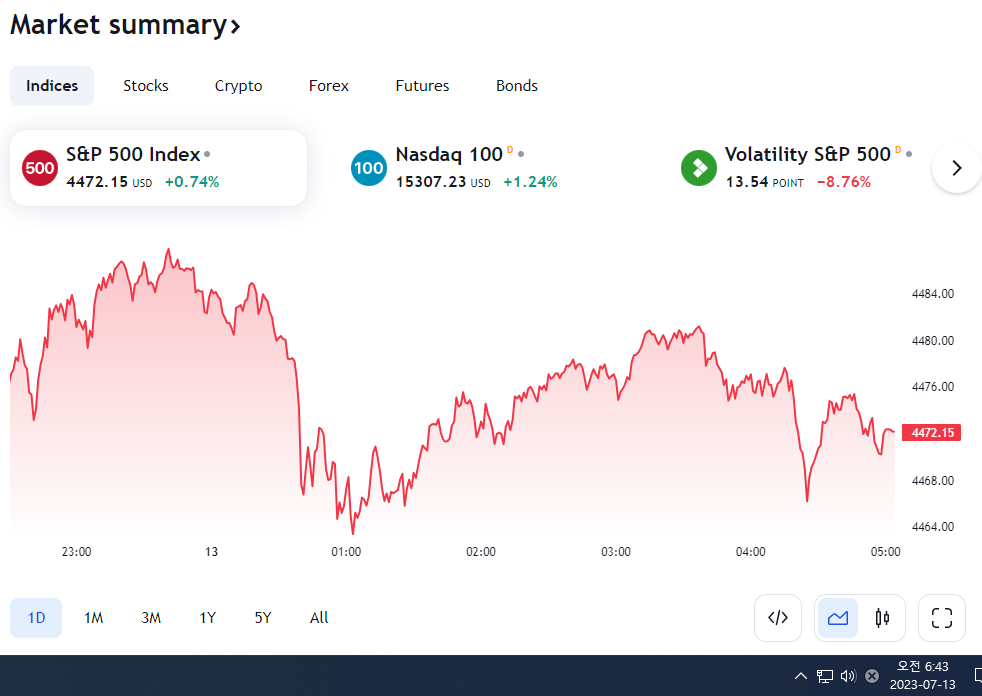Click the 4484.00 price axis label

pos(933,294)
